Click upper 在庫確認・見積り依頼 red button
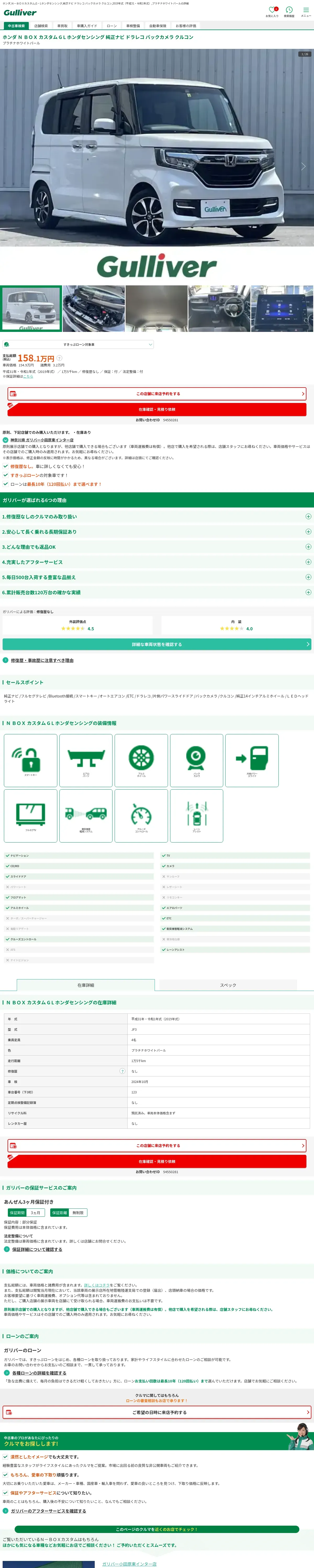The height and width of the screenshot is (1568, 314). (157, 410)
